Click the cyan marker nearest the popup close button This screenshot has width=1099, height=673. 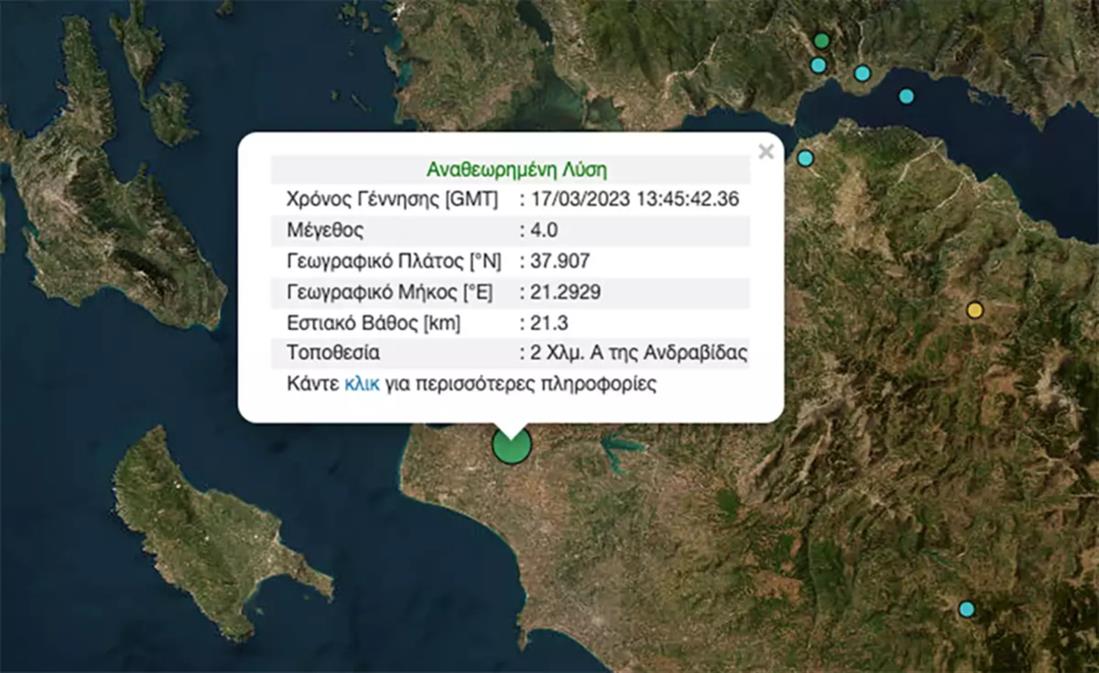pyautogui.click(x=805, y=158)
